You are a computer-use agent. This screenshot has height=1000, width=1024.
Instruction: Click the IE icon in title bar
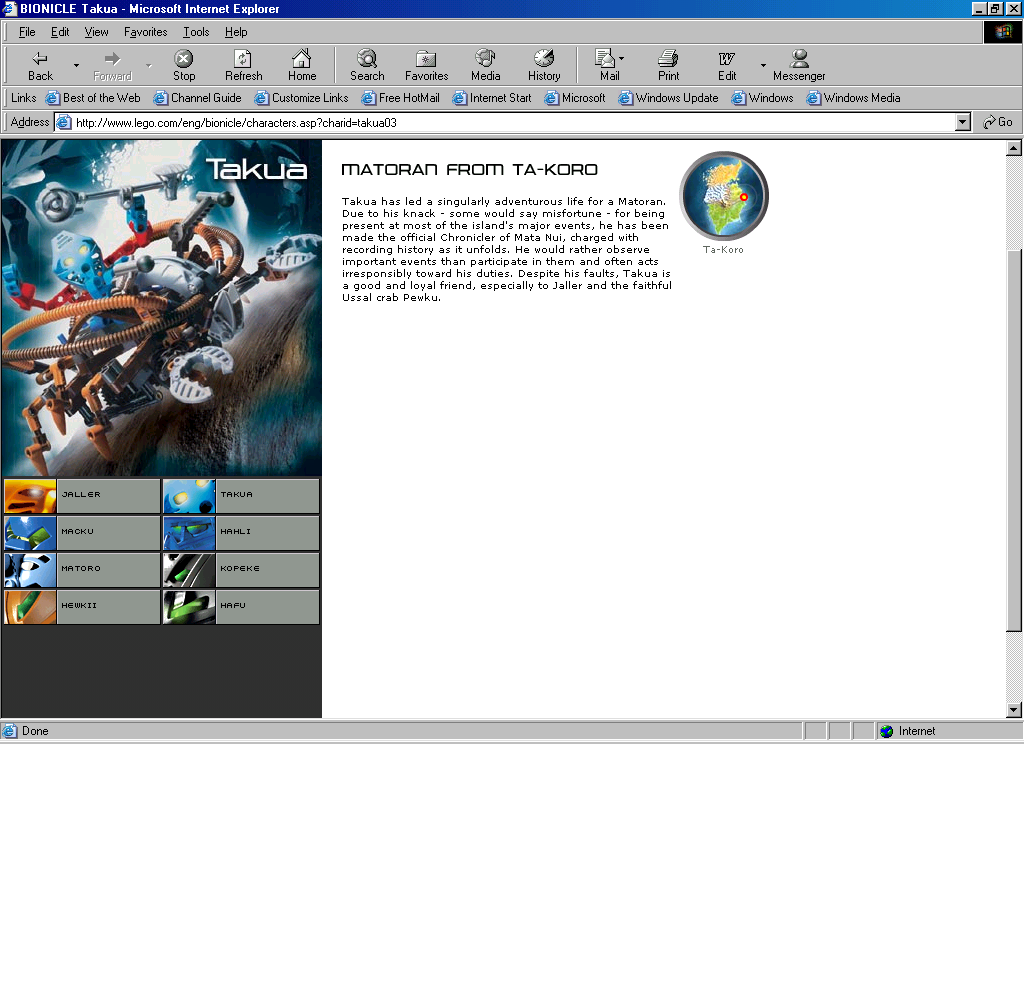[x=9, y=8]
